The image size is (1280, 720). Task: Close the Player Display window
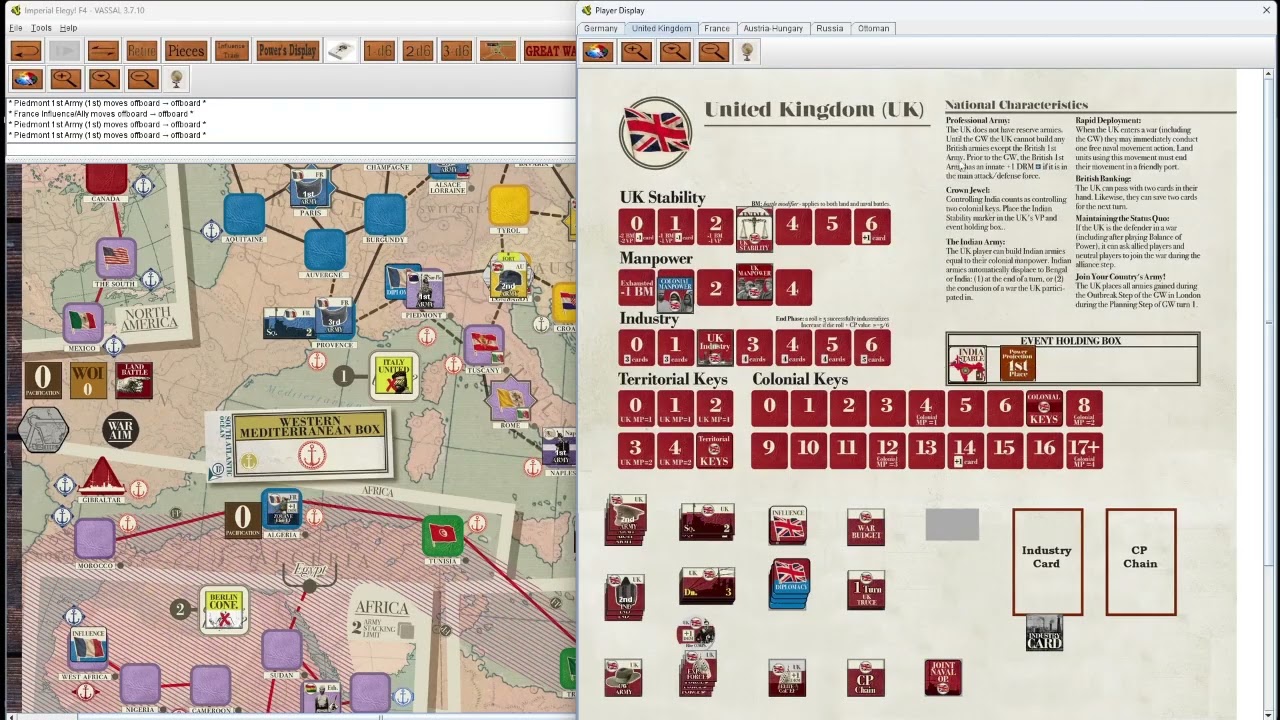click(1266, 10)
